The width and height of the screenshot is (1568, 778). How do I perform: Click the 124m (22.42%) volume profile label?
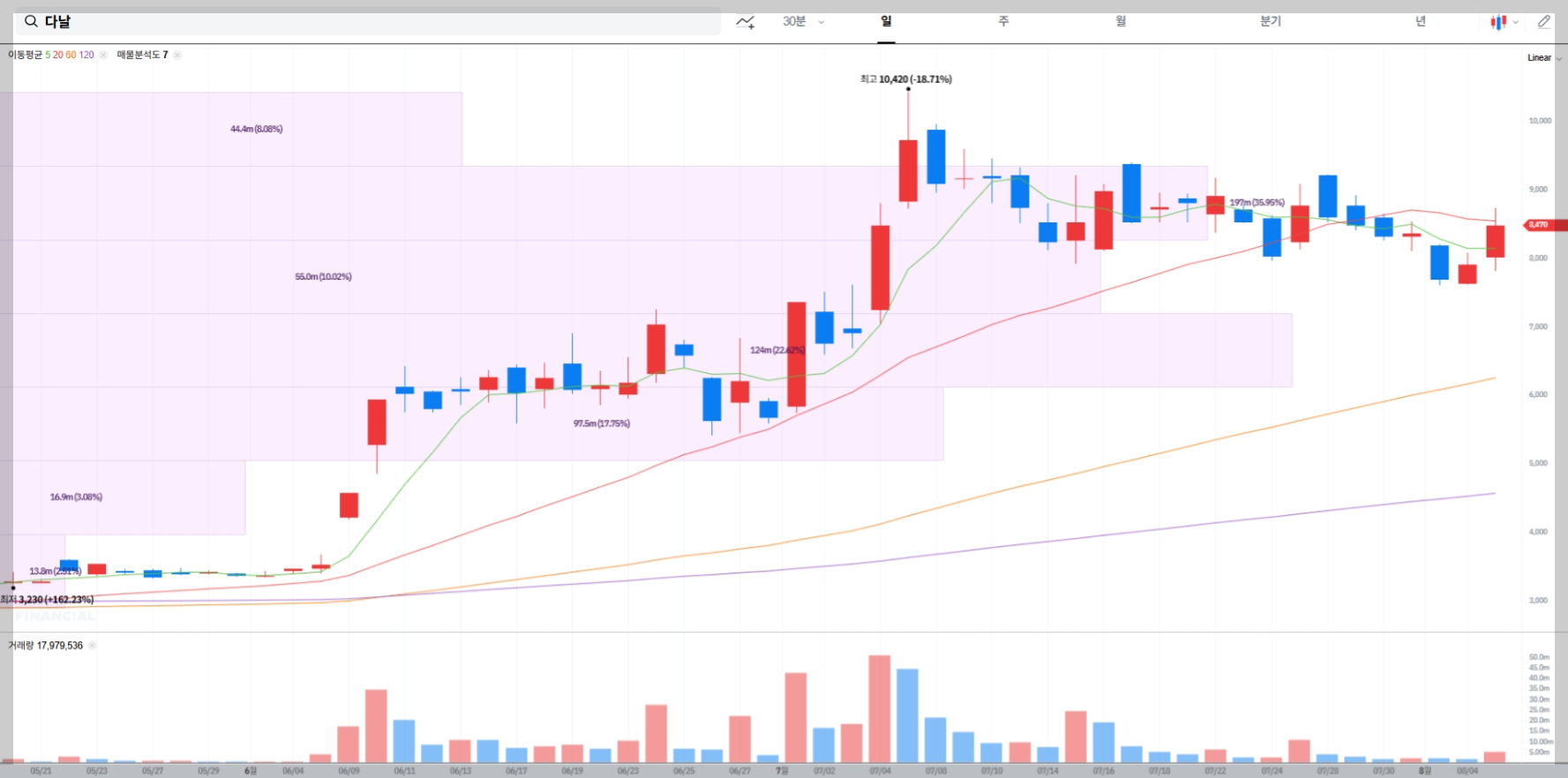pyautogui.click(x=777, y=350)
